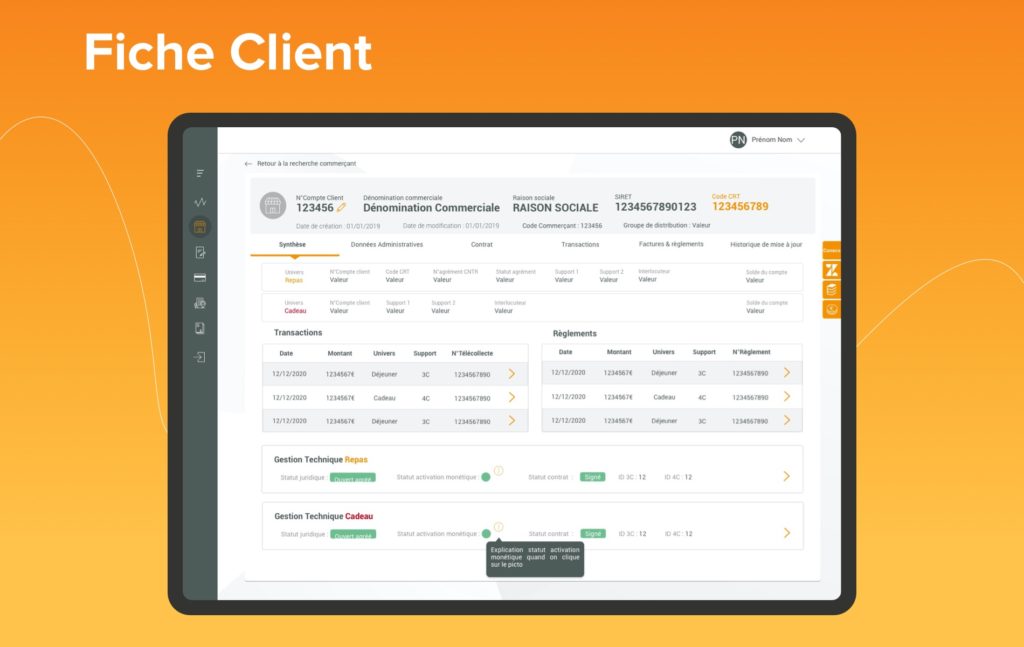This screenshot has width=1024, height=647.
Task: Open the tablet device sidebar icon
Action: click(x=200, y=328)
